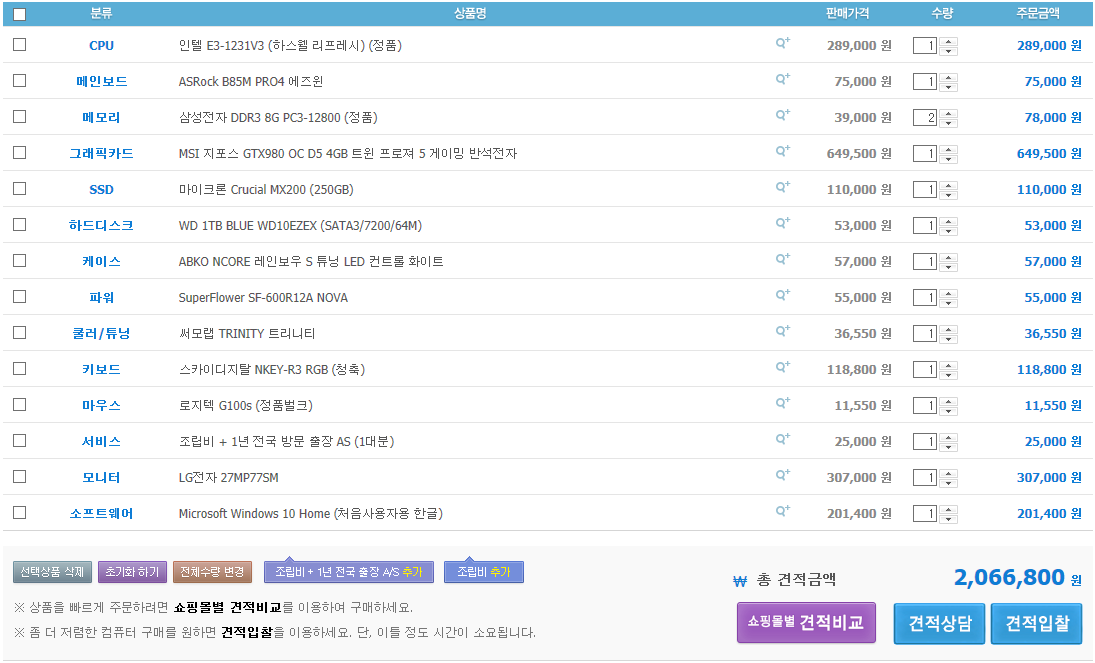The image size is (1095, 663).
Task: Click magnifier icon for LG전자 27MP77SM monitor
Action: [783, 475]
